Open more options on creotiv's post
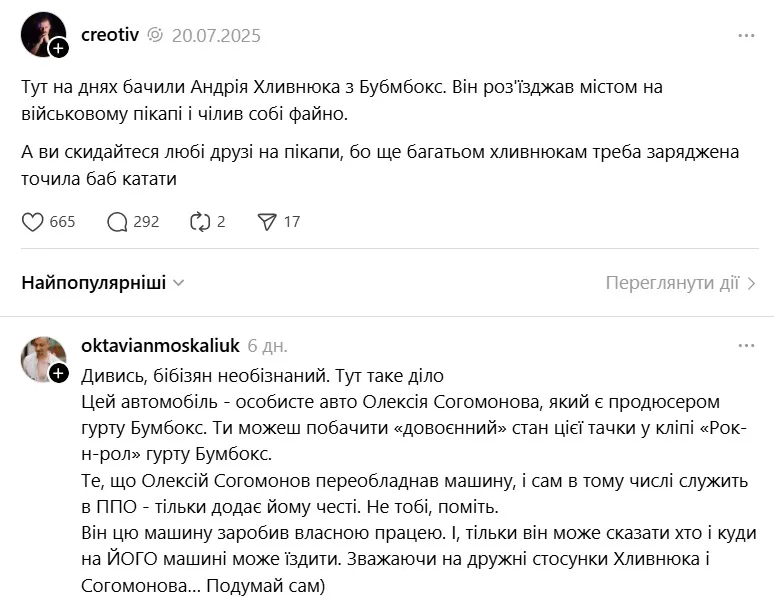The image size is (774, 608). (x=746, y=36)
